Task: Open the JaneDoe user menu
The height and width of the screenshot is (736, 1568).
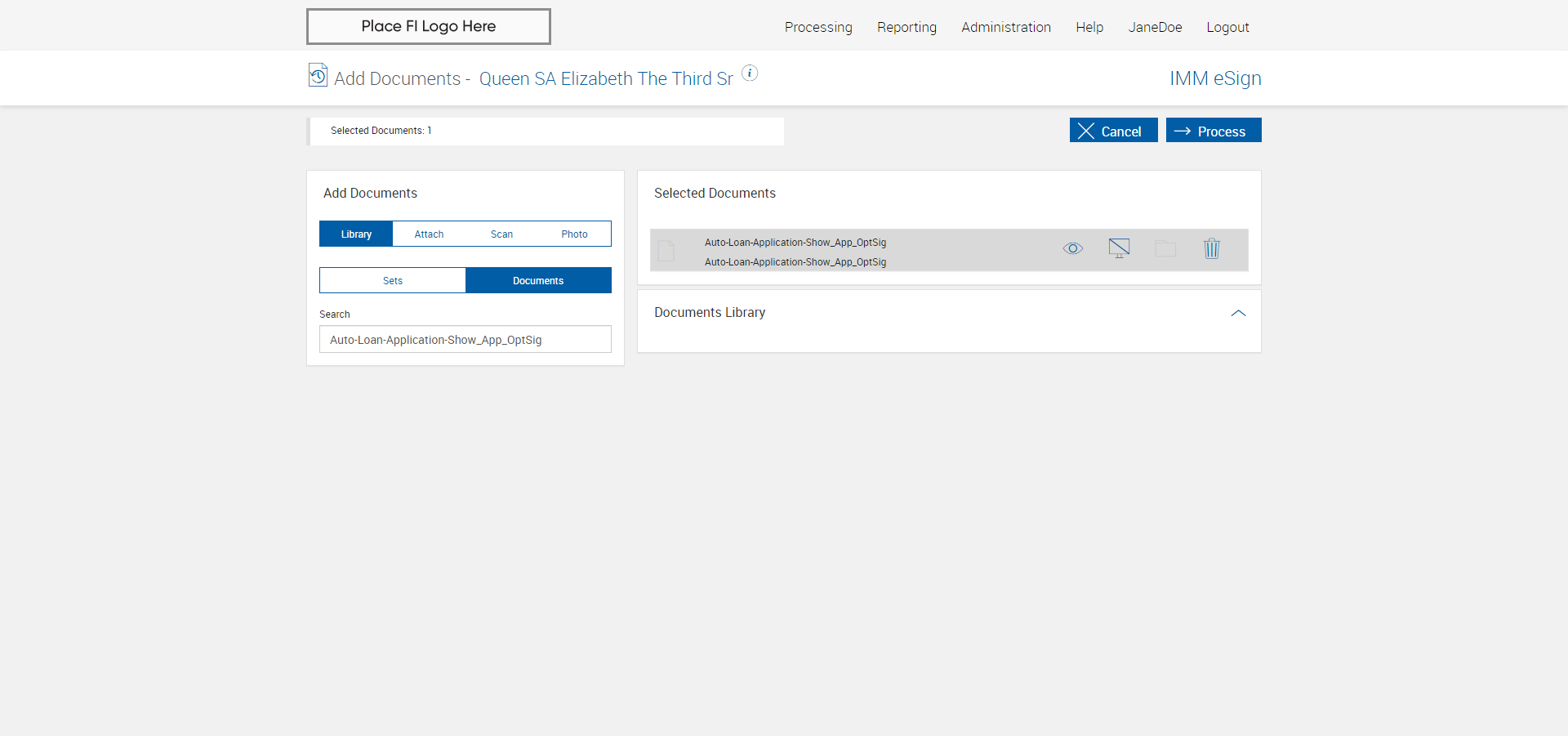Action: (1155, 27)
